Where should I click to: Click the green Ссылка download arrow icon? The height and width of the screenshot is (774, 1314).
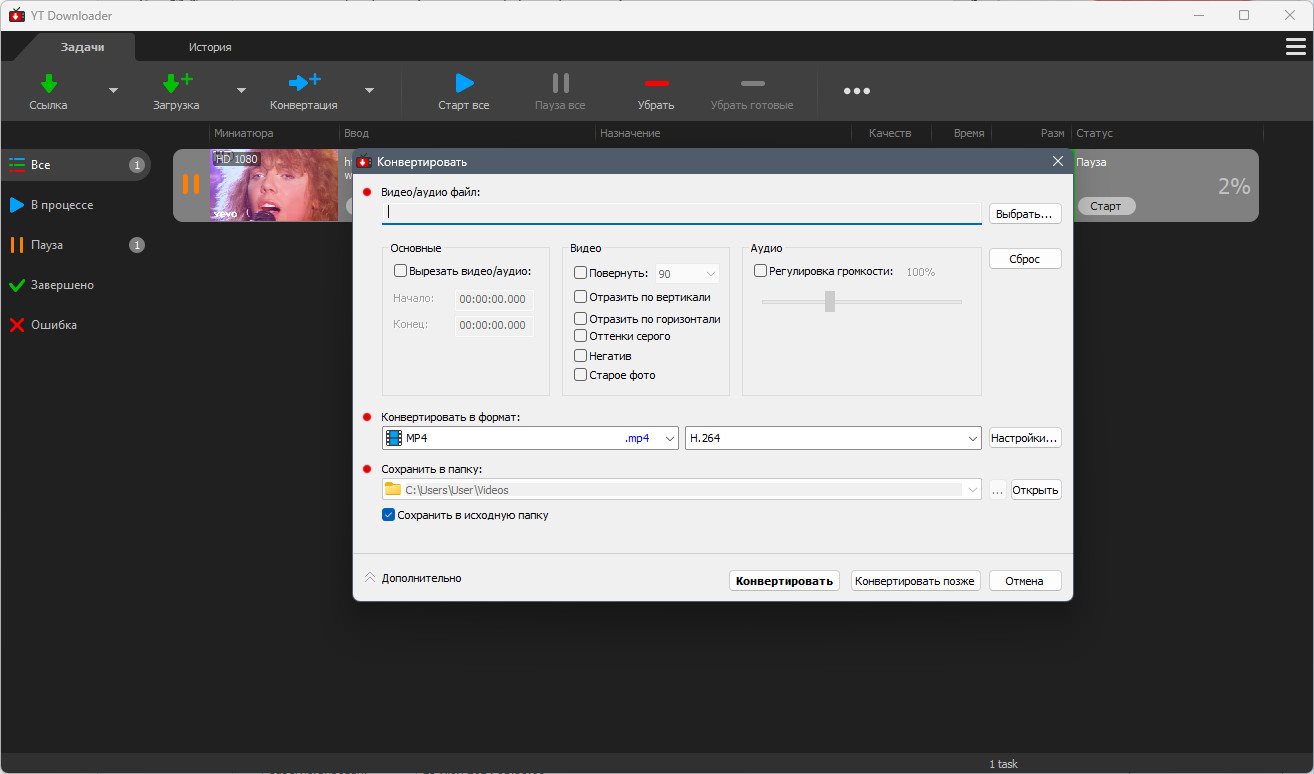pos(49,83)
